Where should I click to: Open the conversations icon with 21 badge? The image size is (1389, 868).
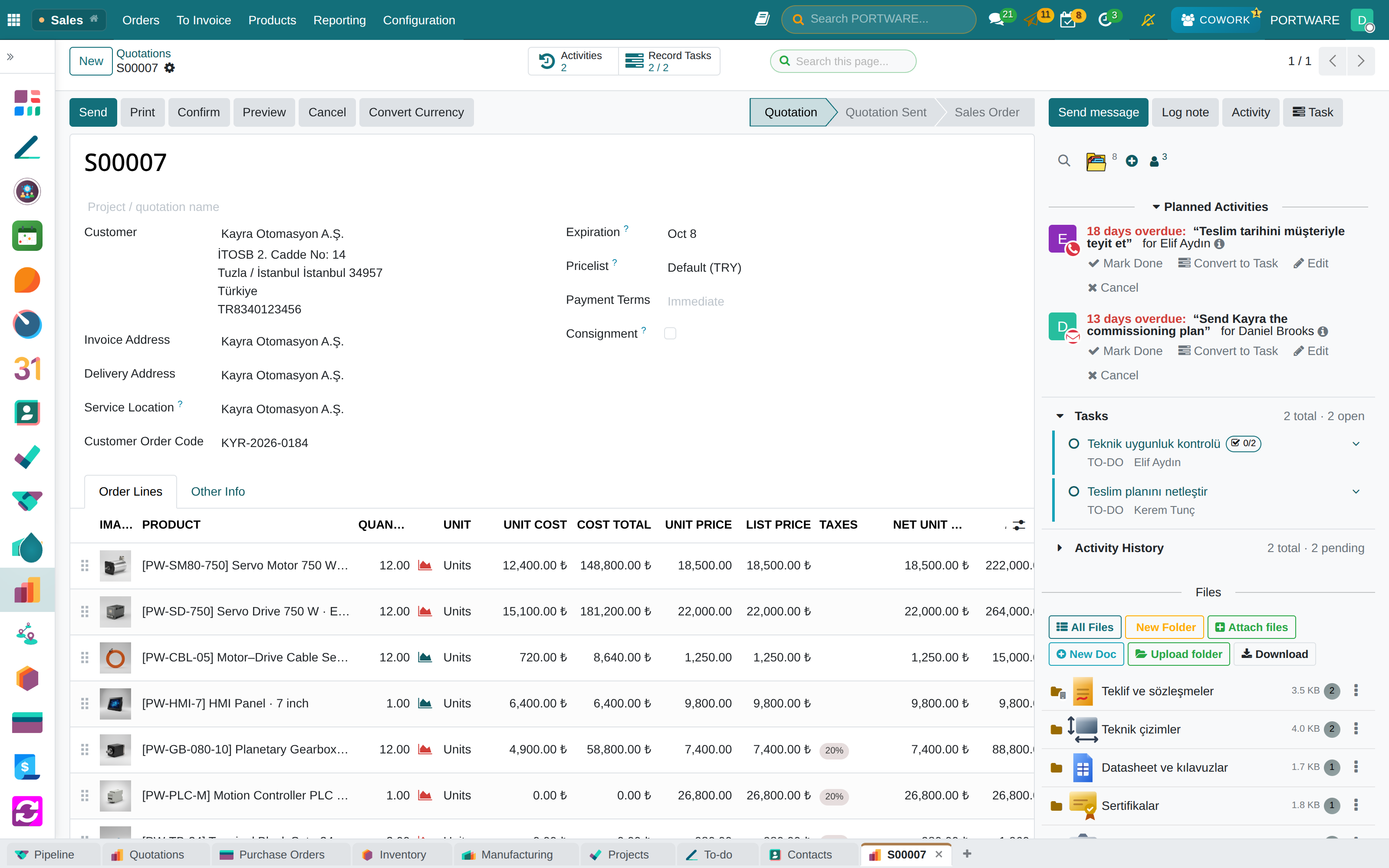point(997,20)
